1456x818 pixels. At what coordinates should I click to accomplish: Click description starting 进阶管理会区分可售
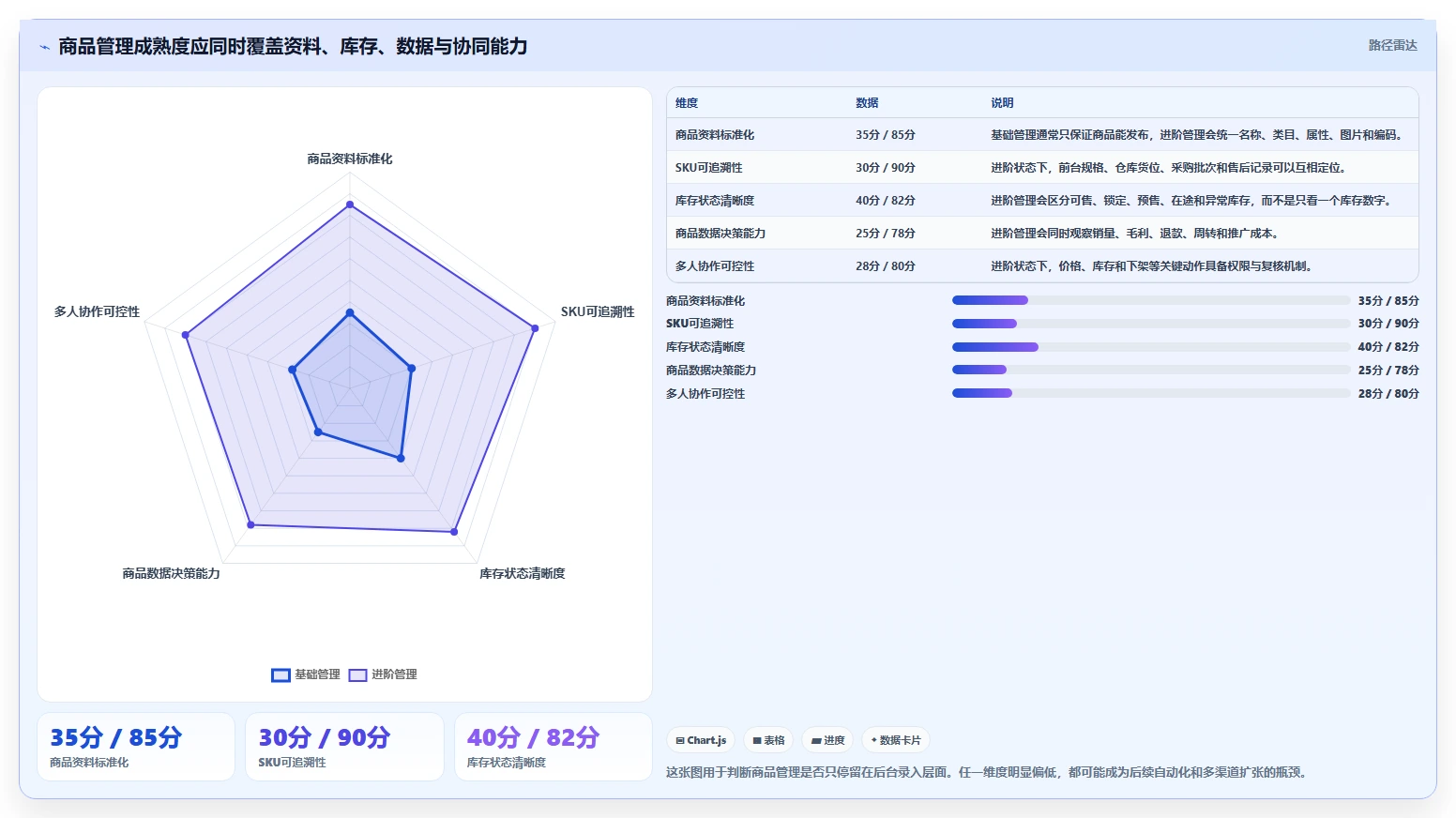point(1193,201)
